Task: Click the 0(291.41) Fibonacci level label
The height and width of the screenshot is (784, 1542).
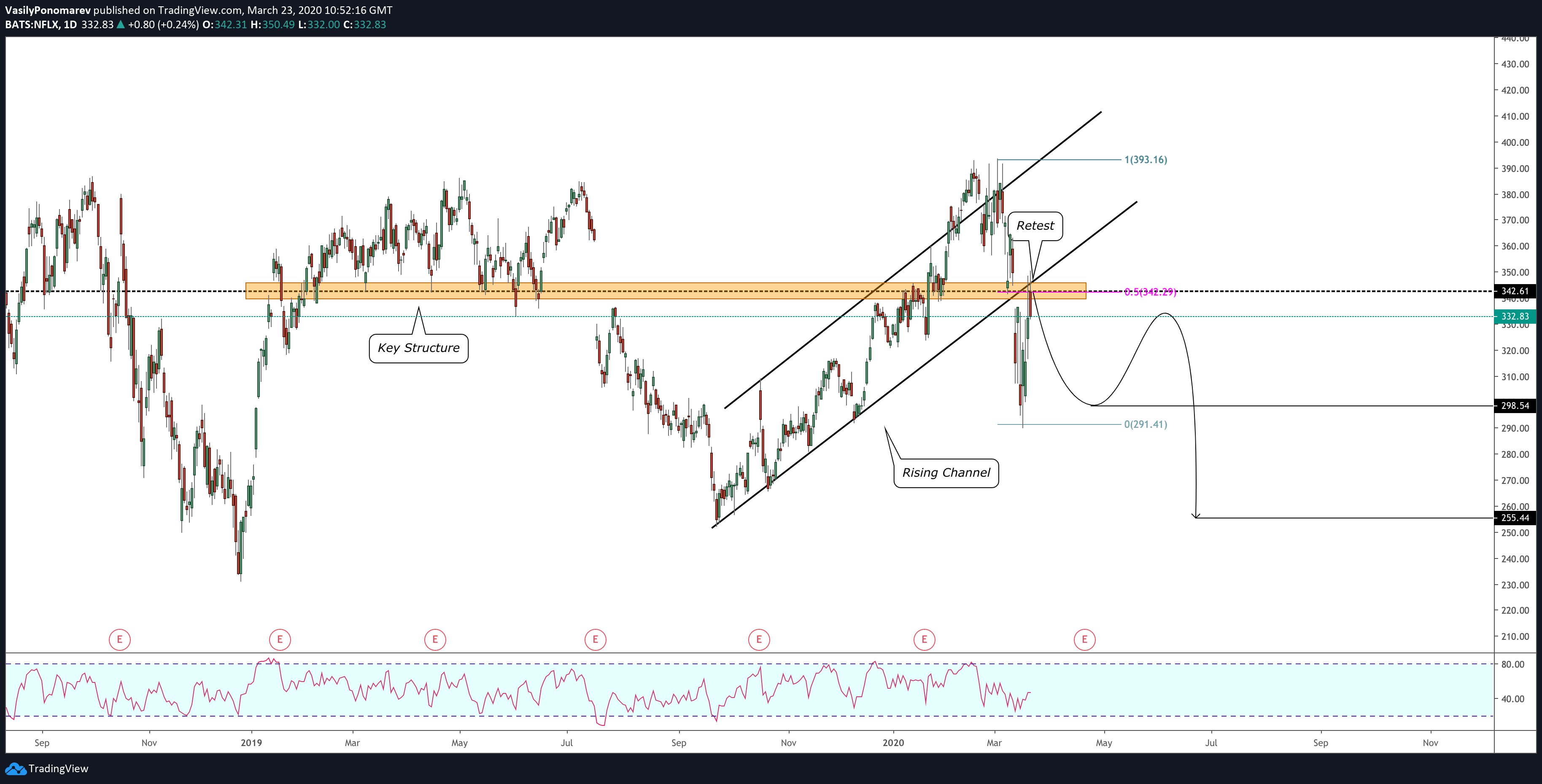Action: (1146, 424)
